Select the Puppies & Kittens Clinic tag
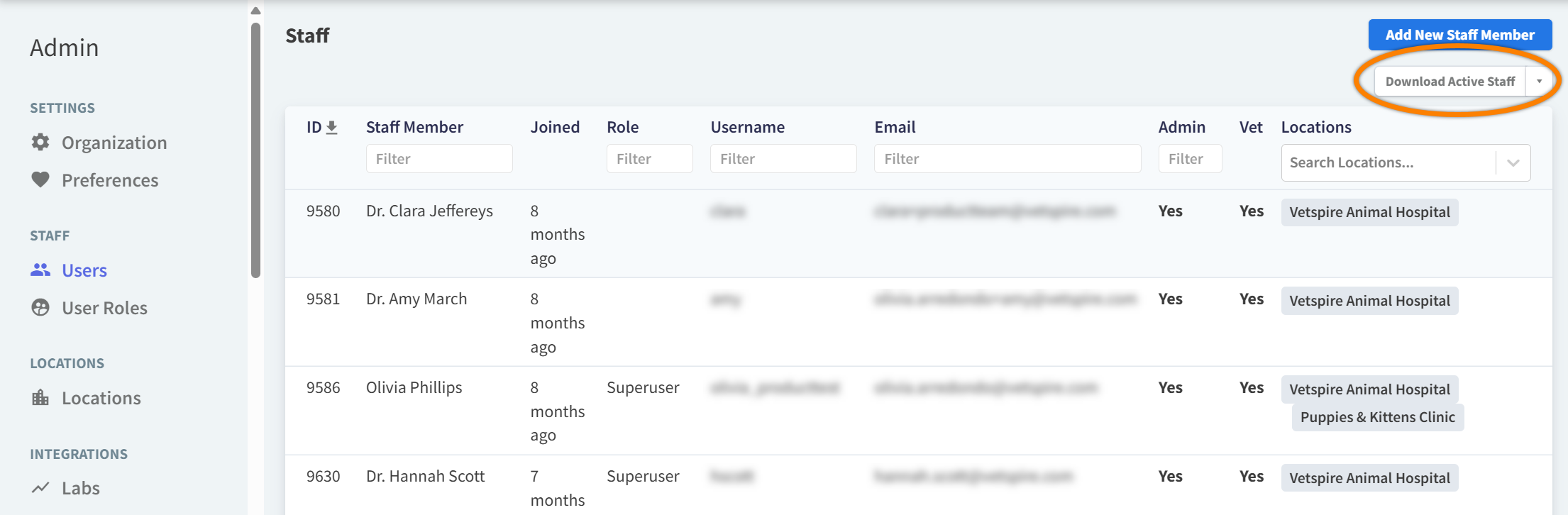1568x515 pixels. [x=1377, y=417]
